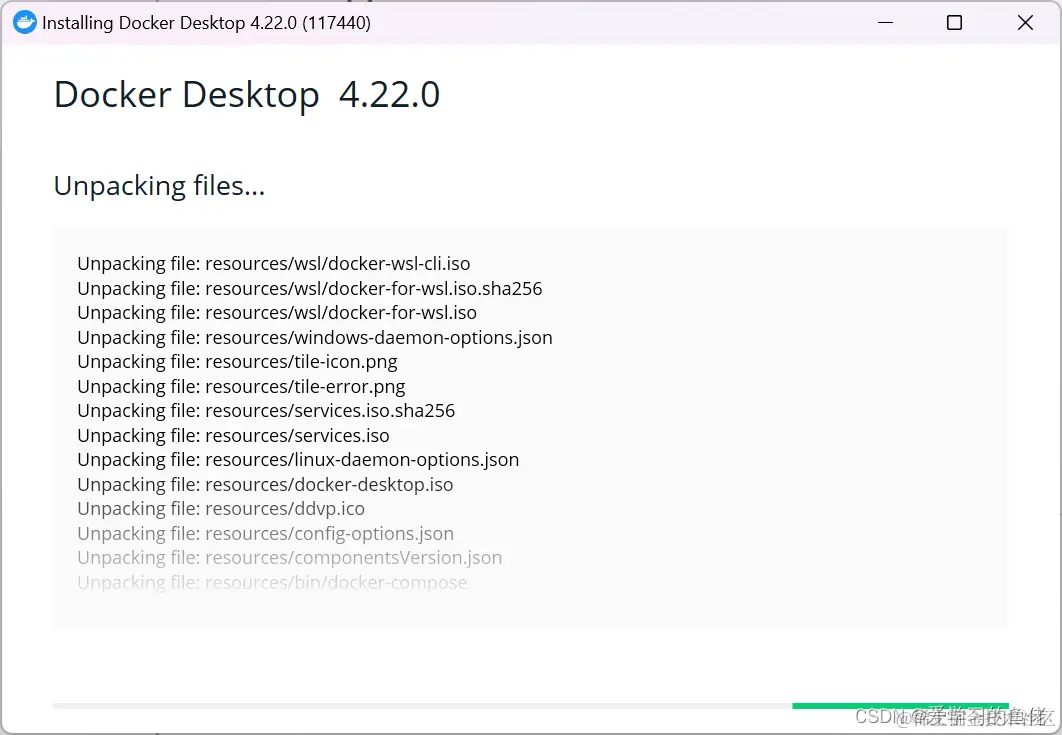Click the Docker whale icon in title bar
This screenshot has width=1062, height=735.
(x=24, y=22)
